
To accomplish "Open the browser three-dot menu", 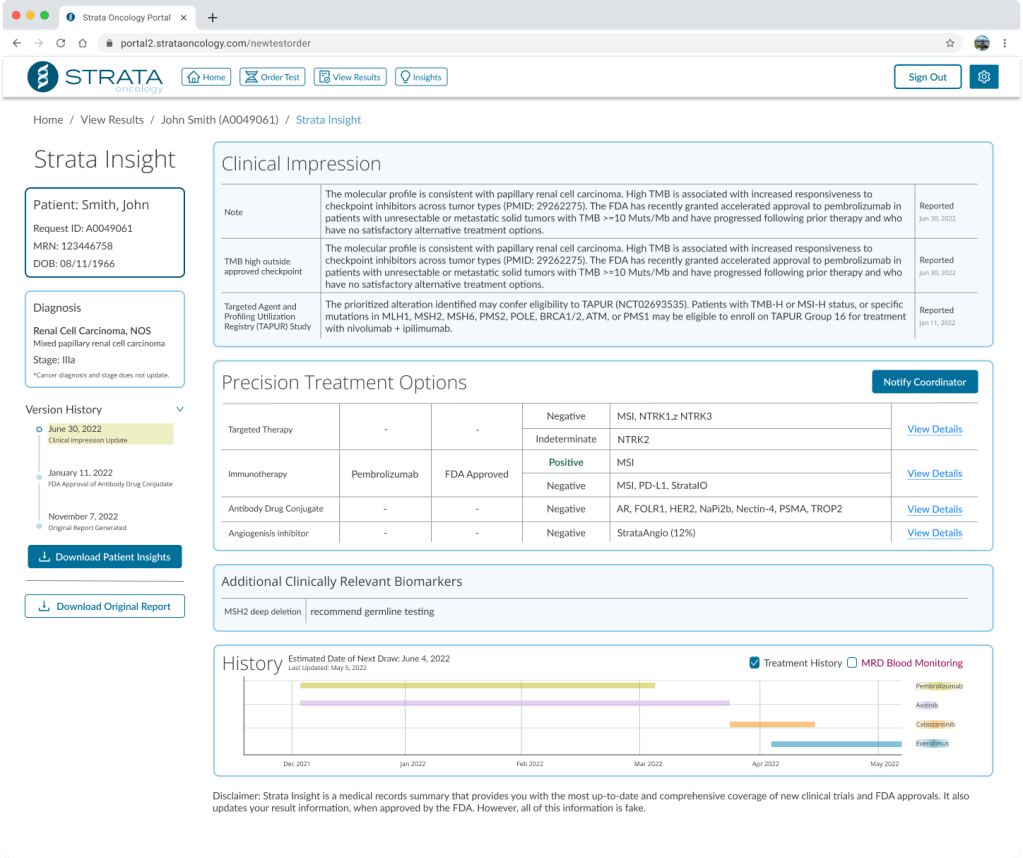I will pos(1005,43).
